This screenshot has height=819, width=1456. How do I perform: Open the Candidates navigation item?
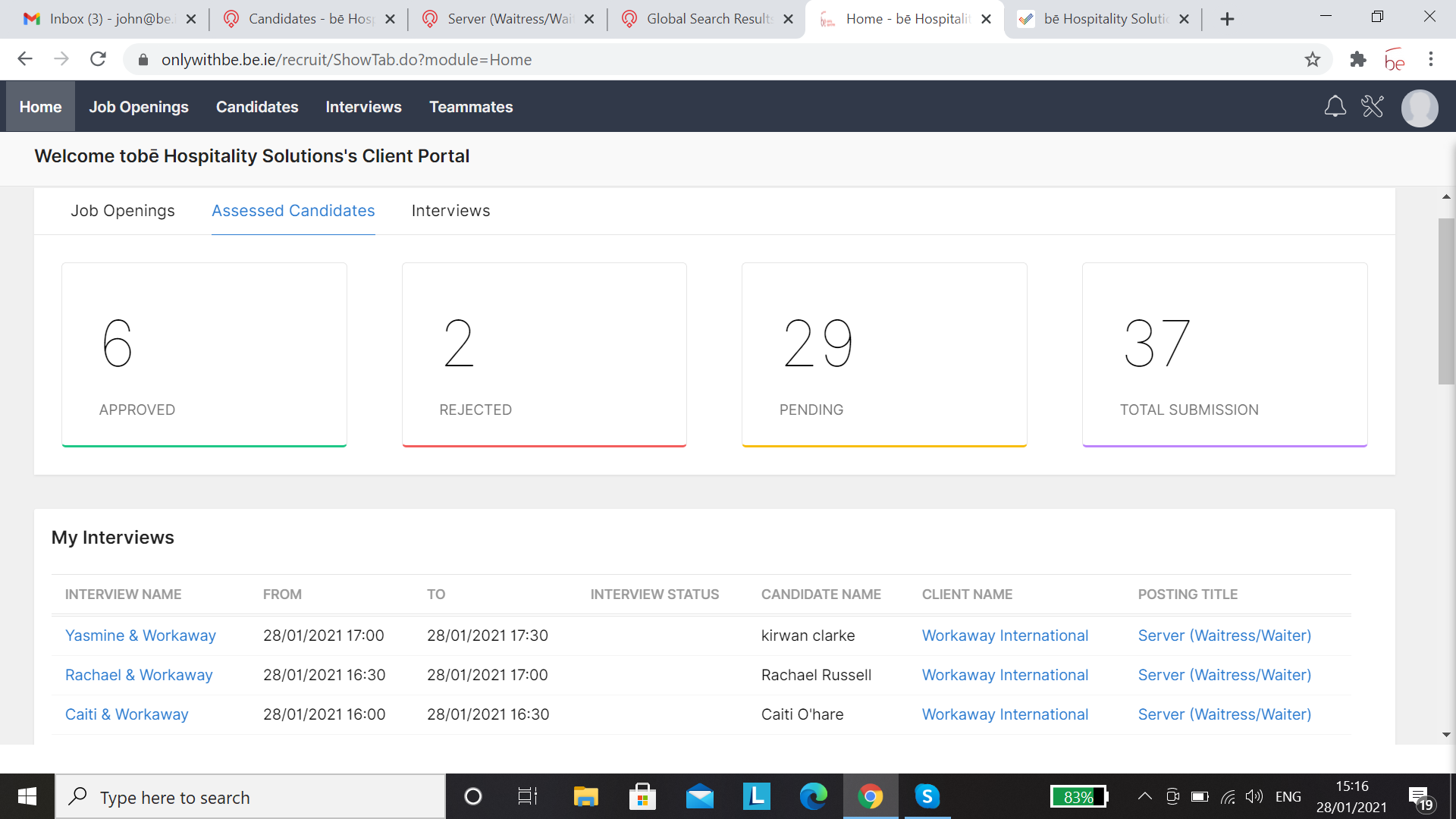257,107
